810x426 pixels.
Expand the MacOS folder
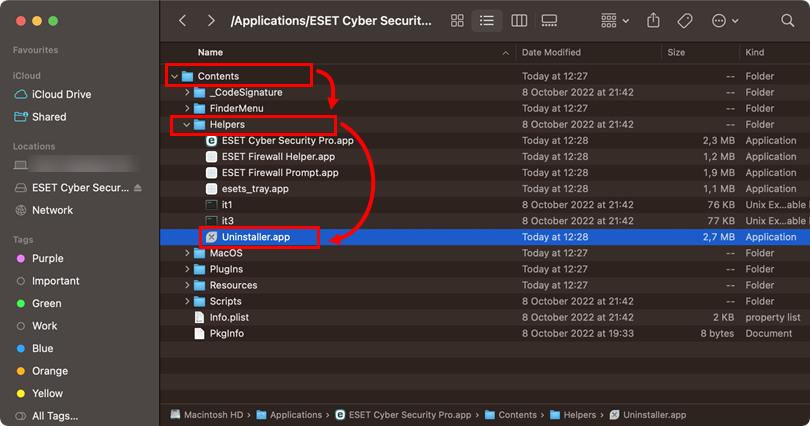(x=187, y=253)
